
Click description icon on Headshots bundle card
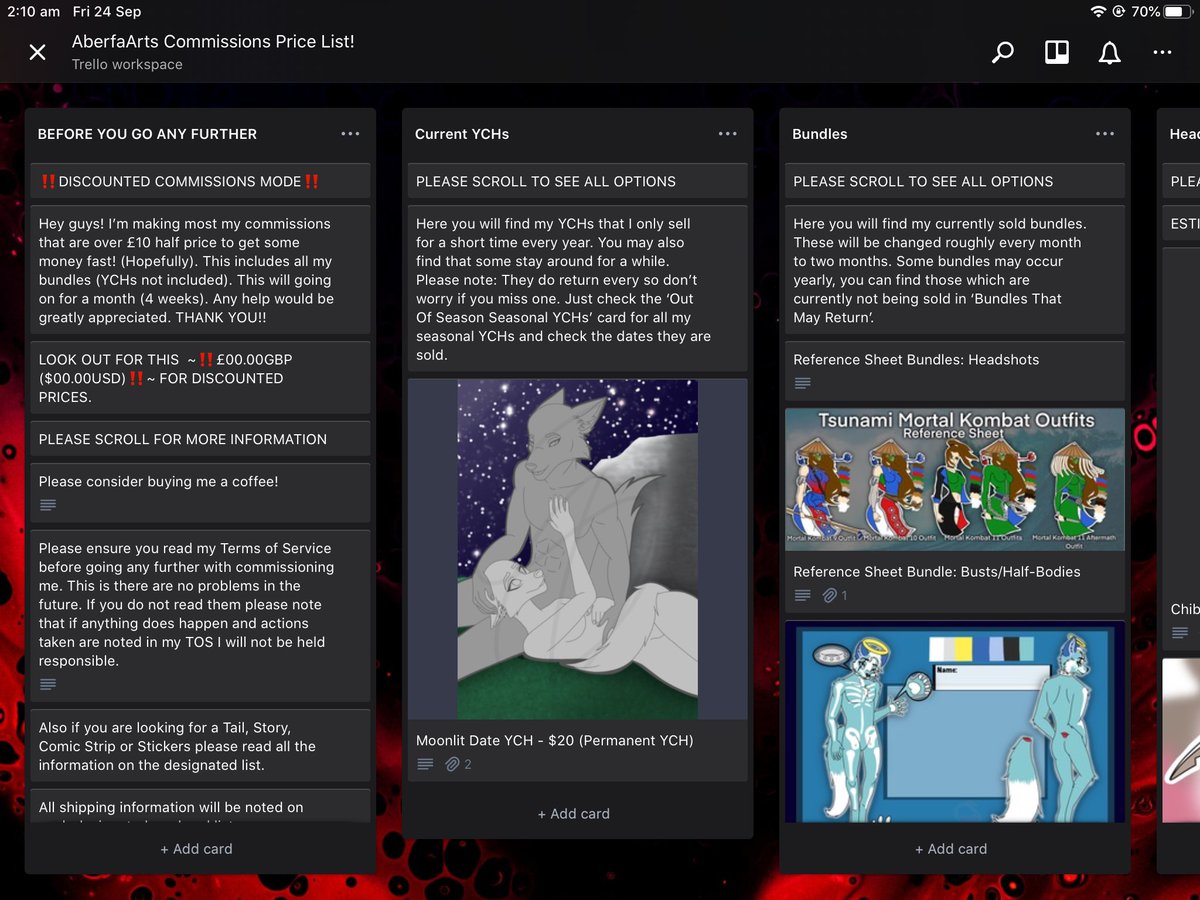coord(802,383)
